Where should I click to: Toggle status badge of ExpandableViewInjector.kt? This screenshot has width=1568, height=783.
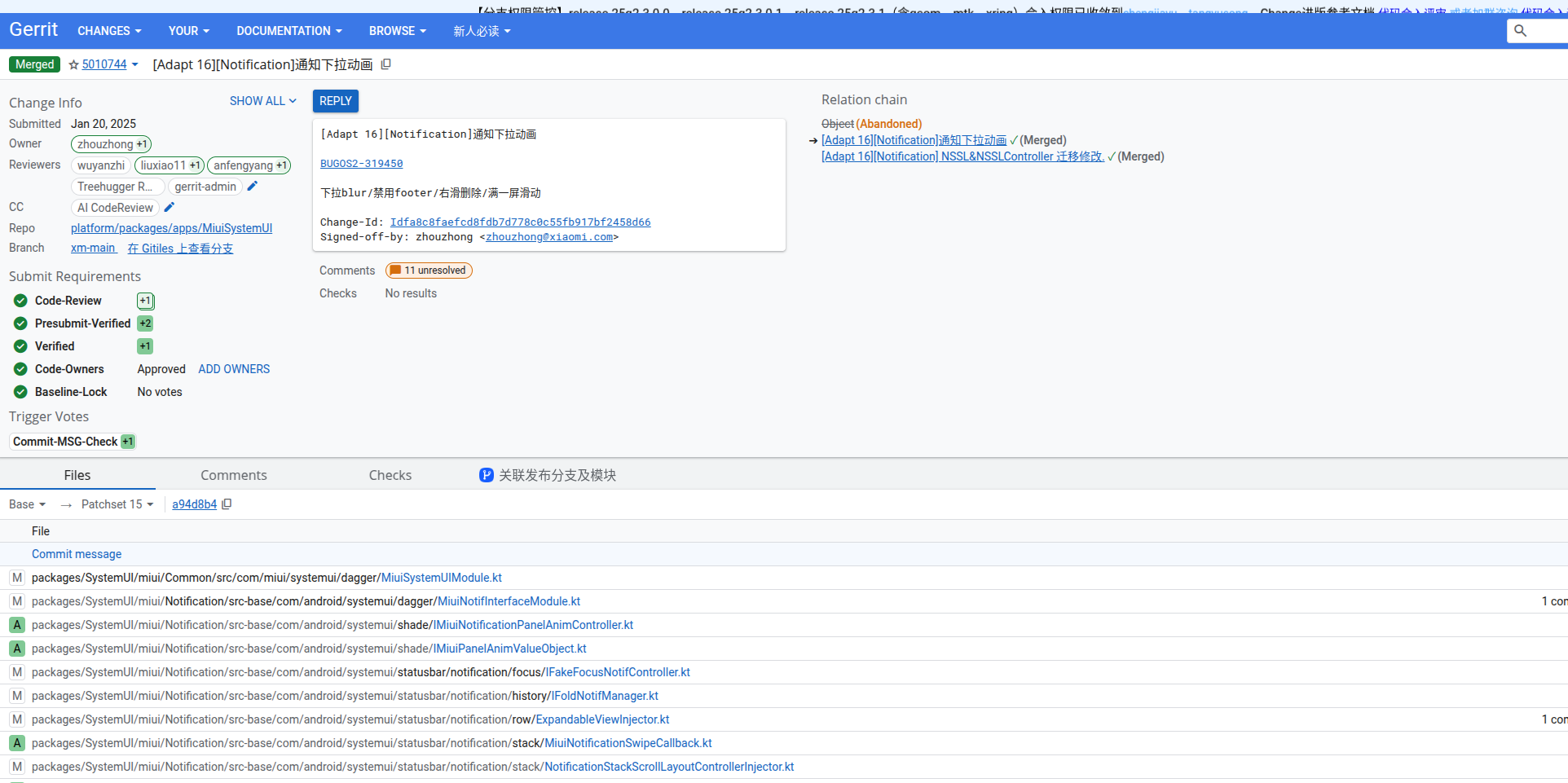[16, 719]
